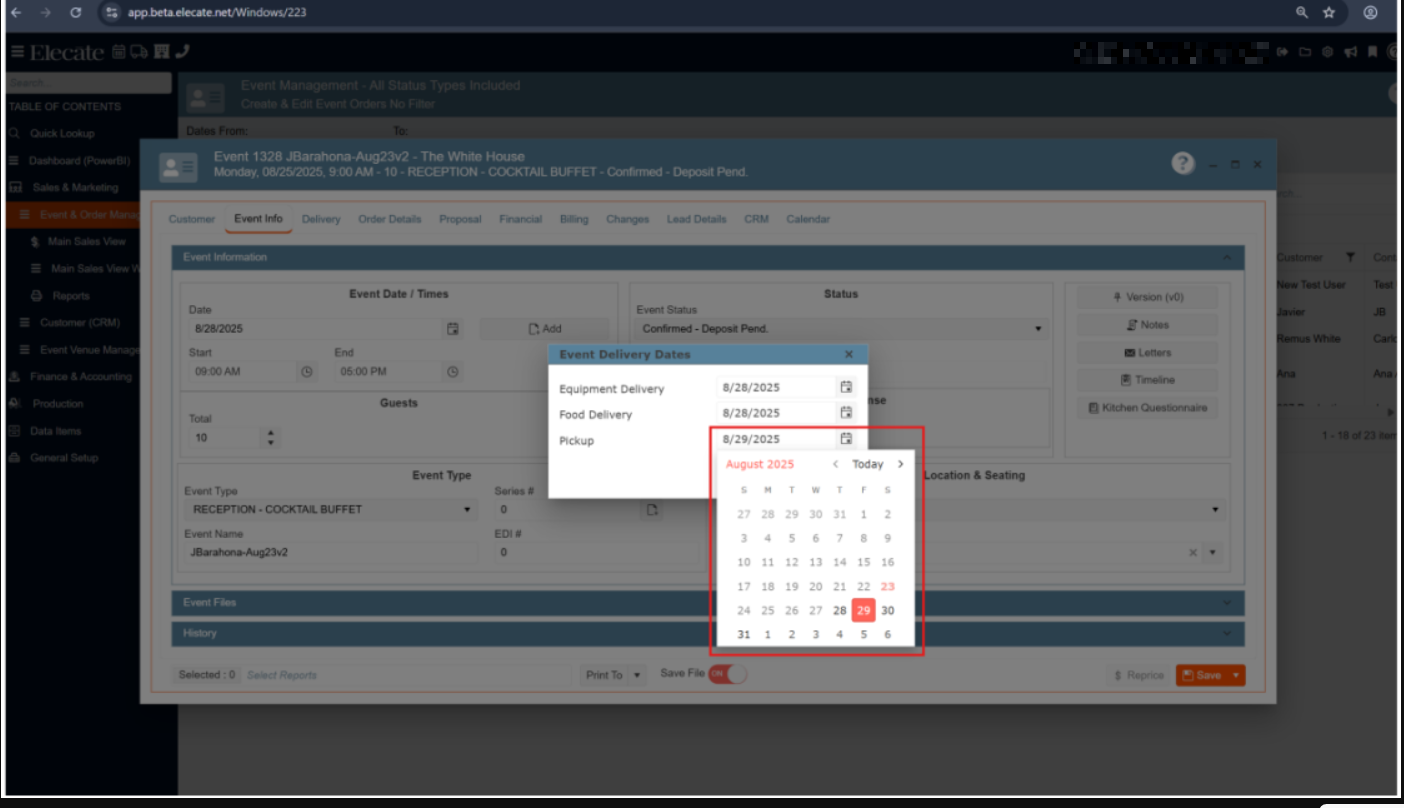Expand the History section

pyautogui.click(x=707, y=633)
